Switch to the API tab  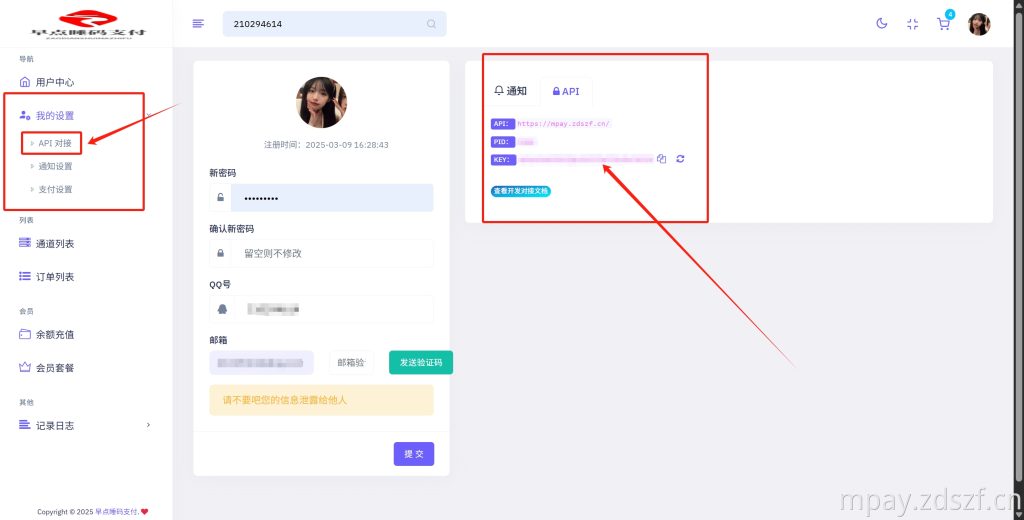[566, 91]
